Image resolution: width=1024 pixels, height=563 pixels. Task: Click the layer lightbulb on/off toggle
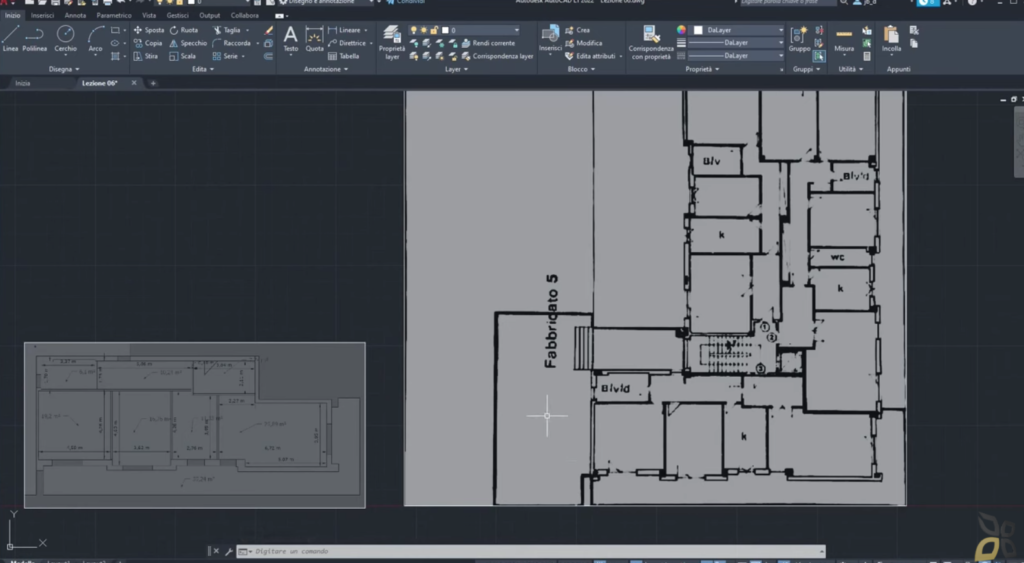coord(413,30)
